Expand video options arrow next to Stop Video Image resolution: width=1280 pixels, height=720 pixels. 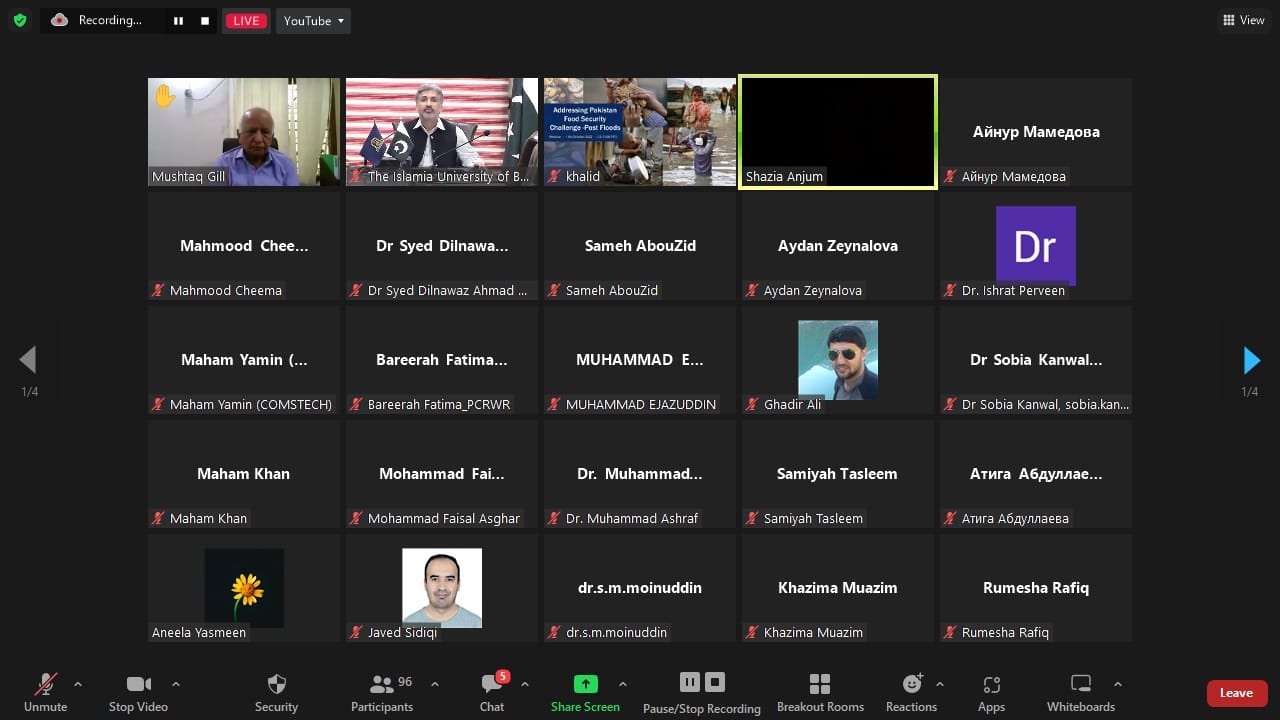(176, 685)
